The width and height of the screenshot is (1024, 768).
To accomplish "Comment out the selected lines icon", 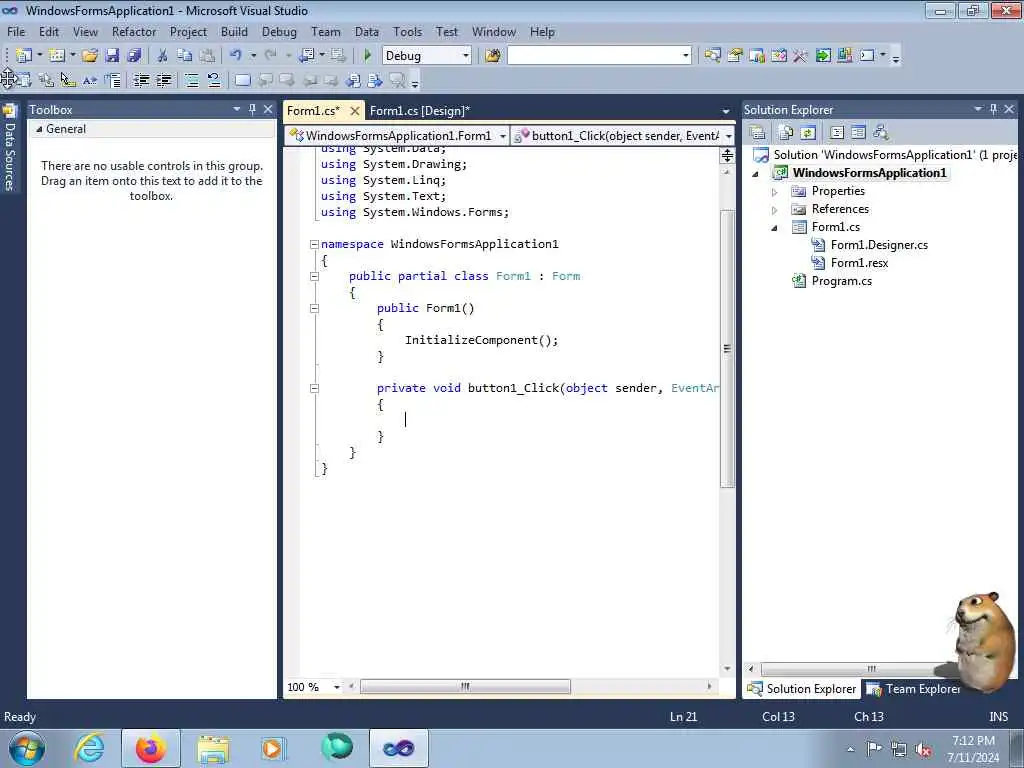I will (191, 80).
